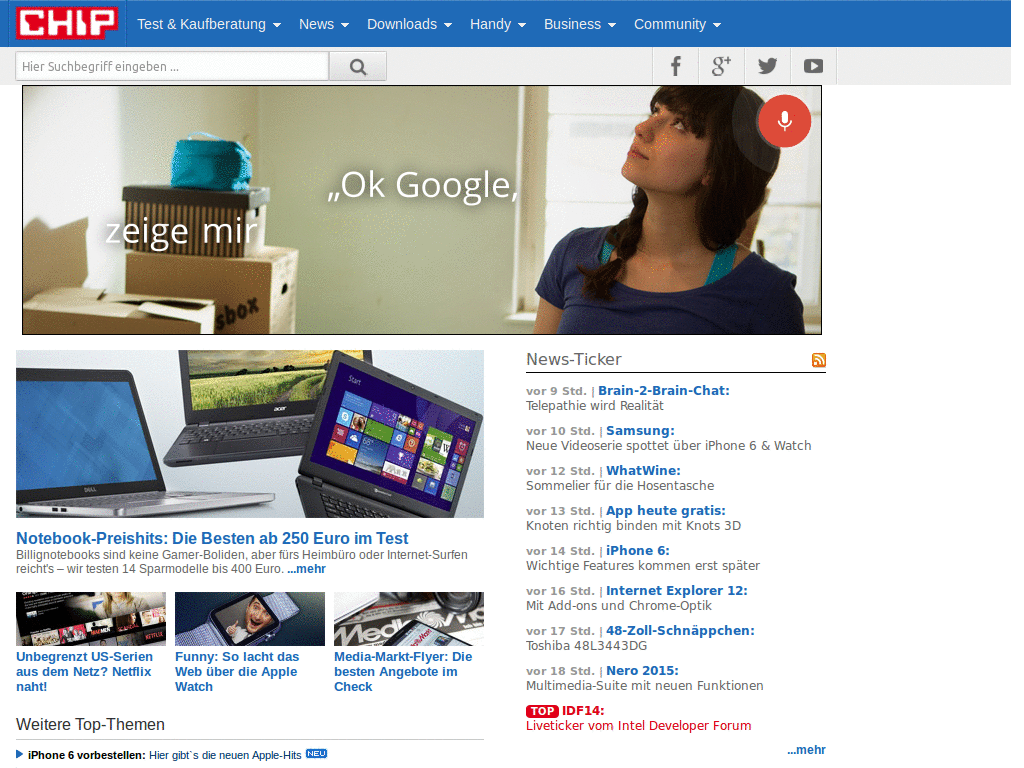The height and width of the screenshot is (768, 1024).
Task: Click Sommelier für die Hosentasche text
Action: 620,485
